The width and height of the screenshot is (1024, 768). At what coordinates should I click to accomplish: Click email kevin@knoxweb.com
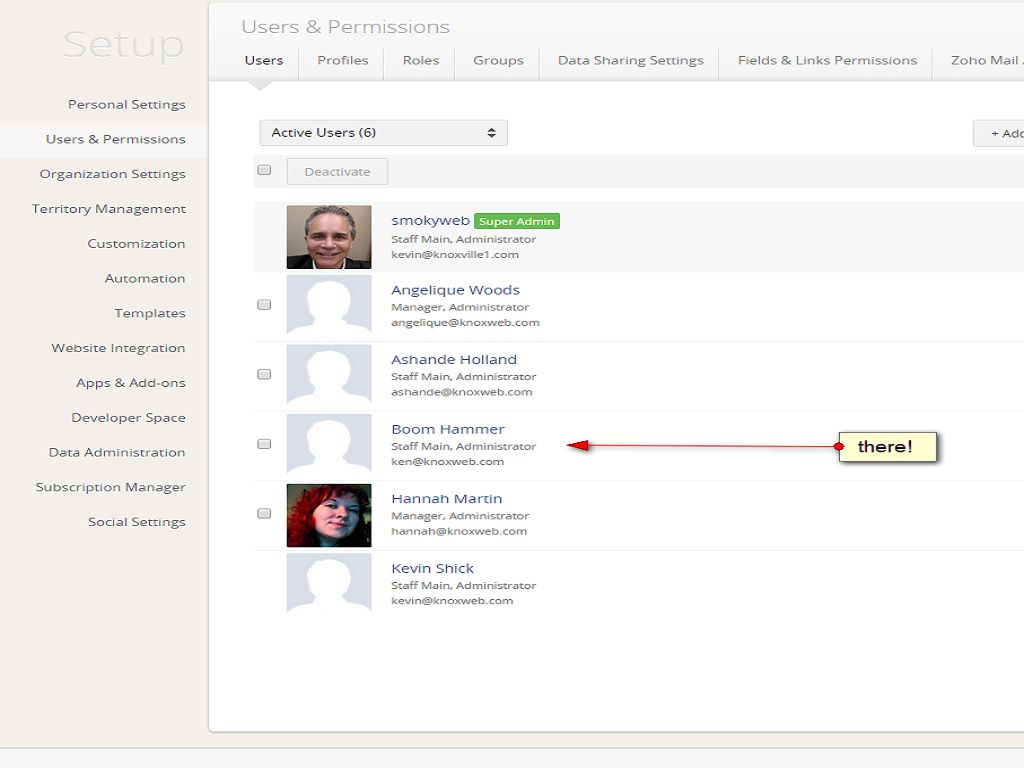[452, 601]
